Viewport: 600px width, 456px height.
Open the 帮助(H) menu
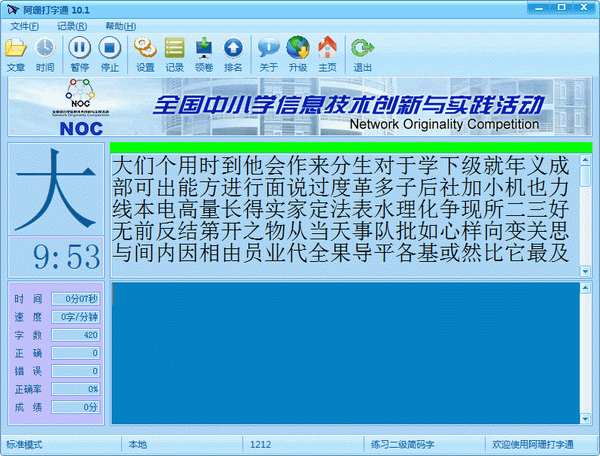pos(121,26)
